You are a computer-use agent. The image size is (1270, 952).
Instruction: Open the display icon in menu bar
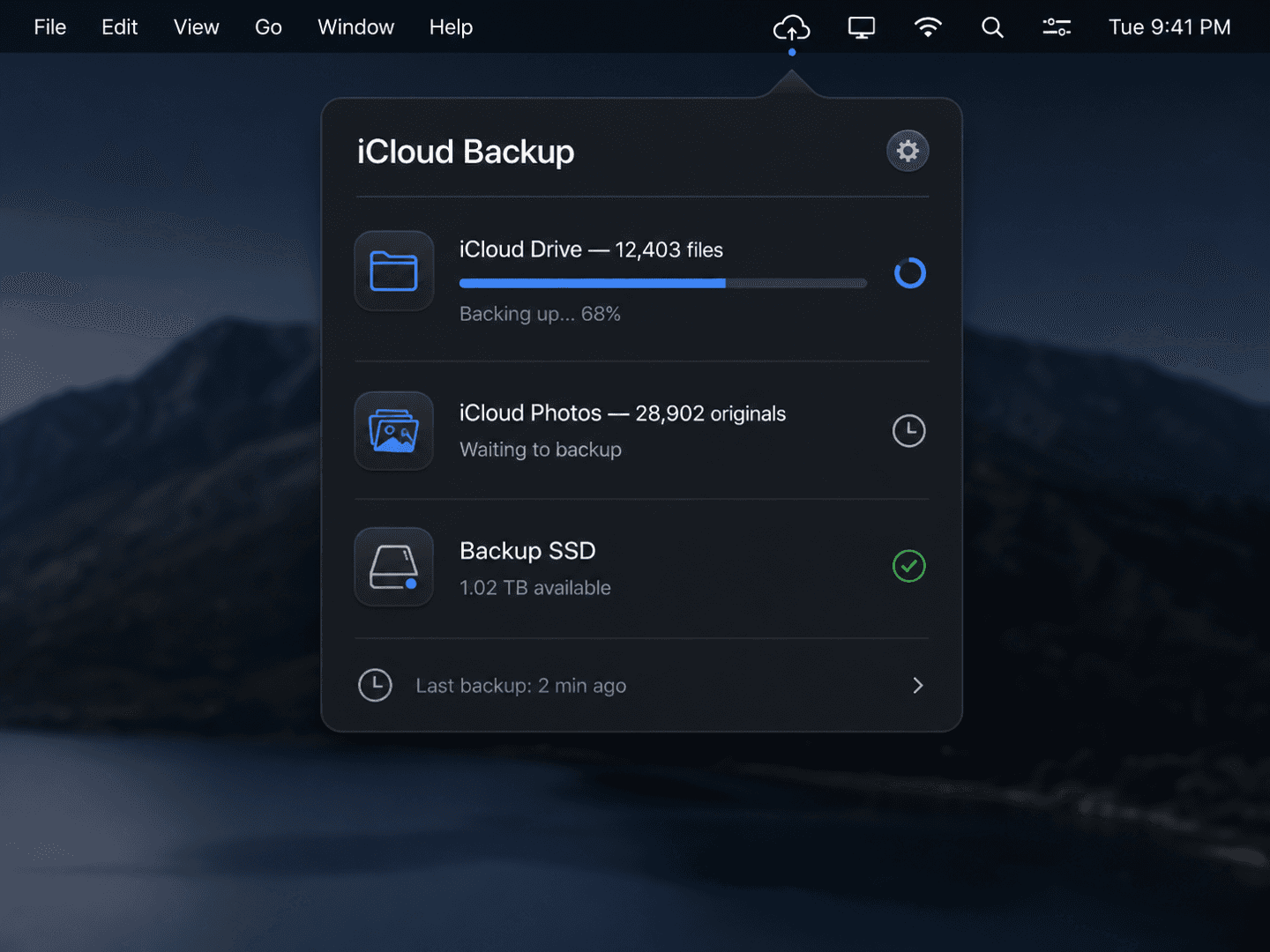point(861,28)
